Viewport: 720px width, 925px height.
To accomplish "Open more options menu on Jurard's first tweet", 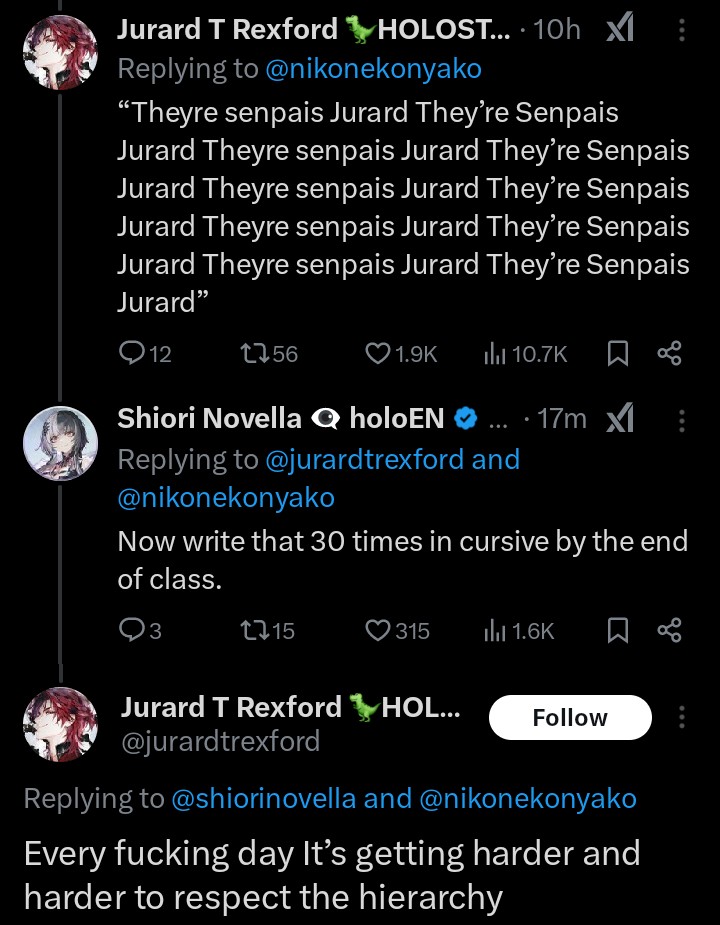I will pos(682,31).
